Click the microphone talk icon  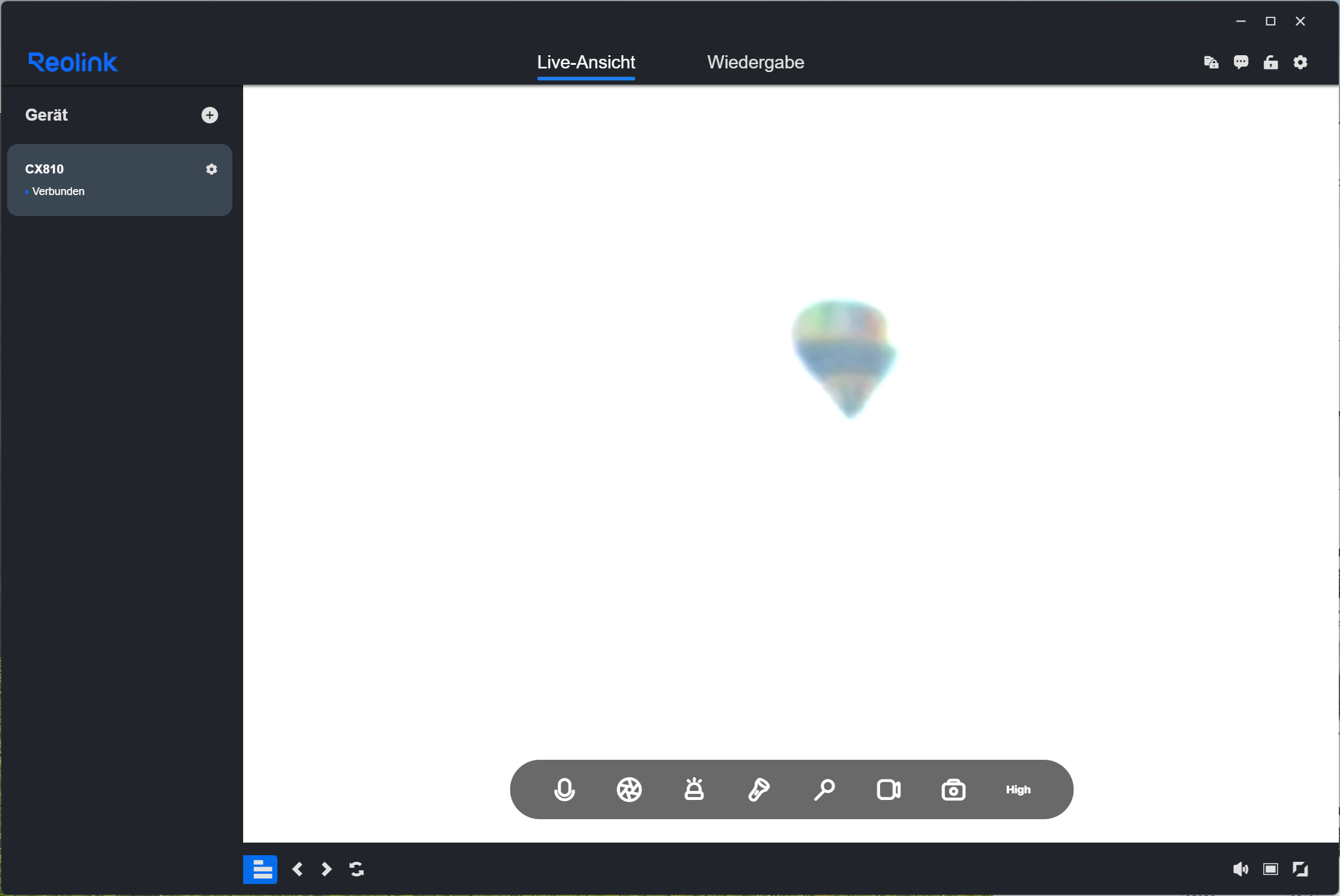[564, 789]
